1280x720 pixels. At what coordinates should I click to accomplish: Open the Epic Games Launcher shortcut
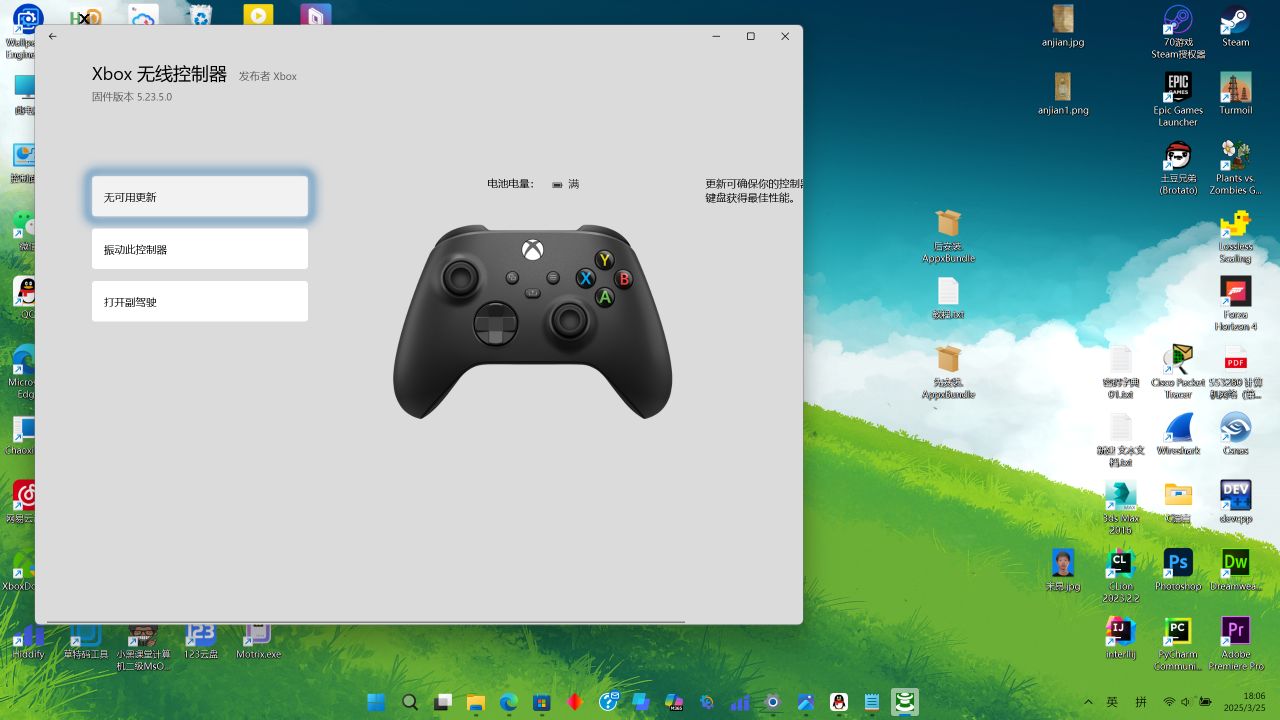(x=1178, y=100)
